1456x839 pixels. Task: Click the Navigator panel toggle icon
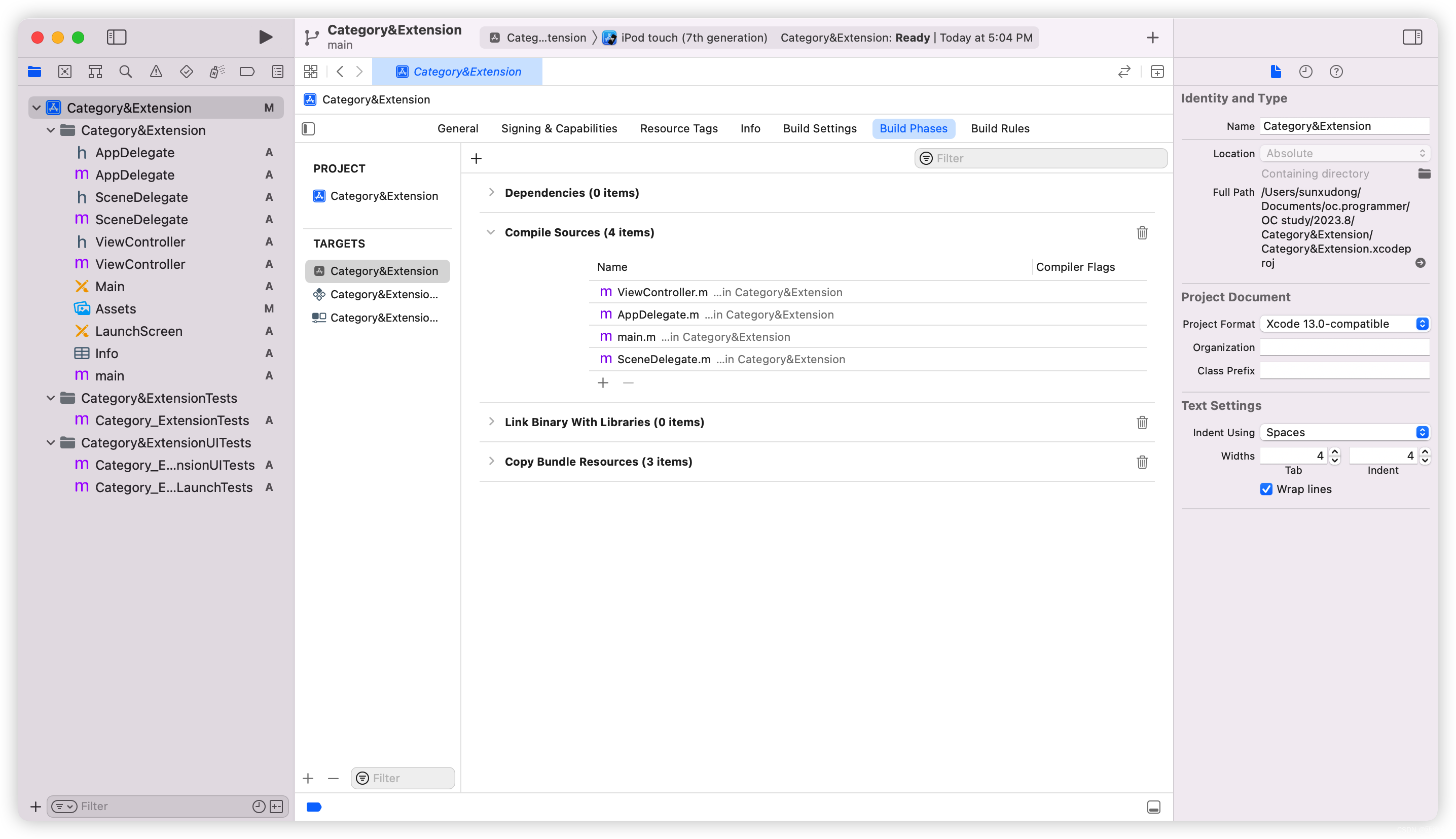coord(117,37)
